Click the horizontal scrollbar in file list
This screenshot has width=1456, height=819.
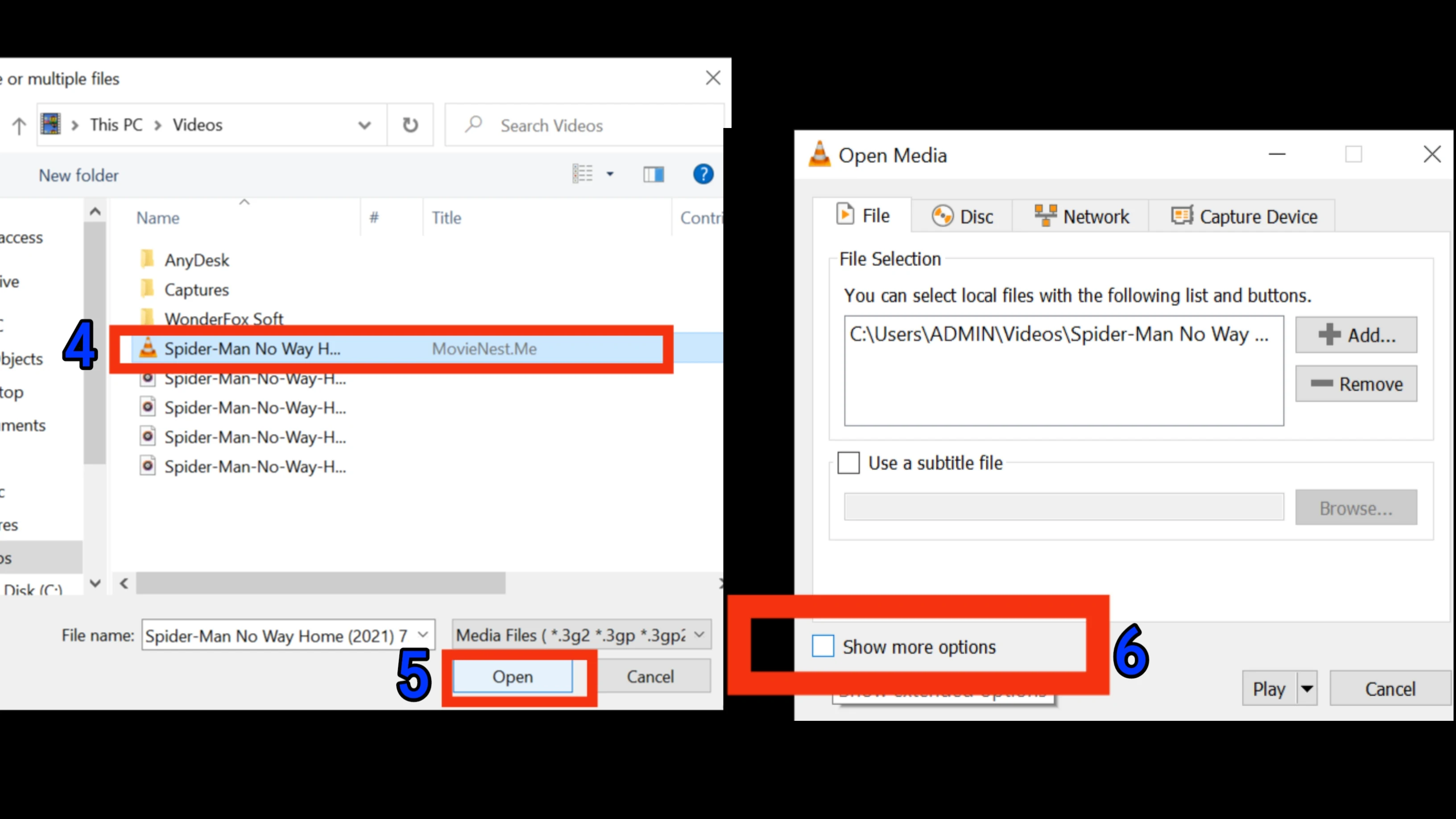coord(320,583)
